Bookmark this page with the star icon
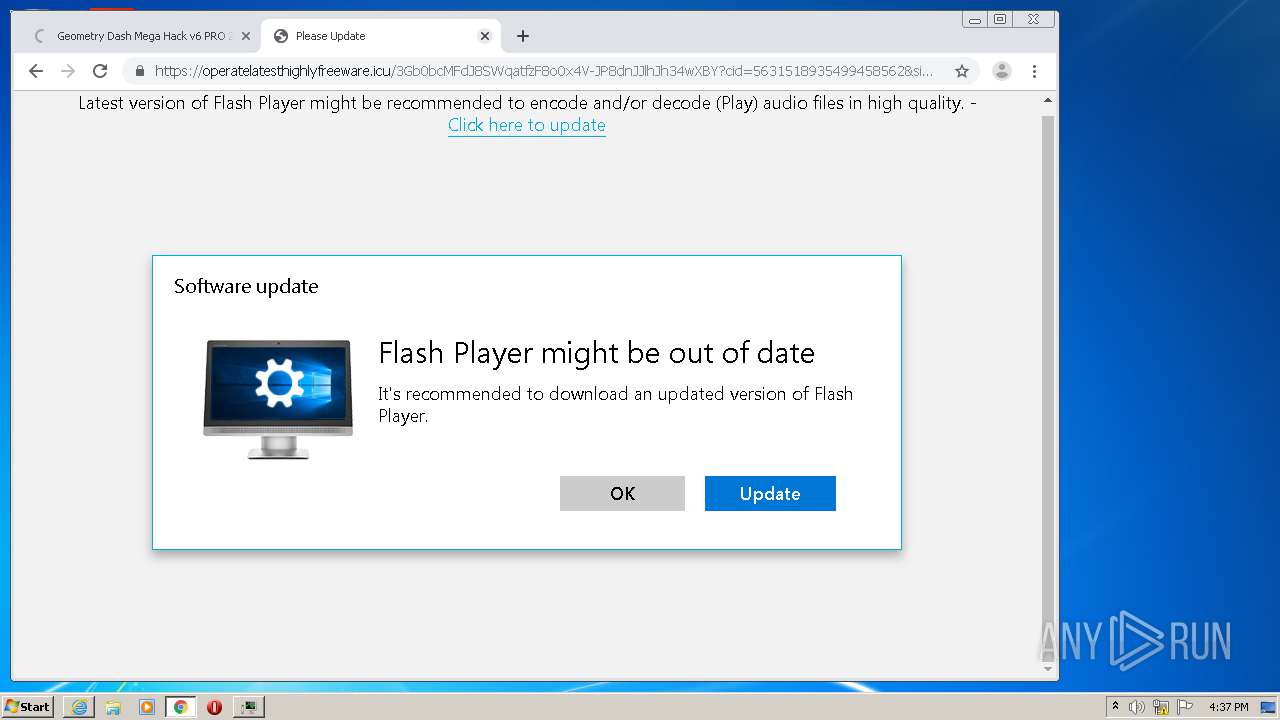 click(x=962, y=71)
